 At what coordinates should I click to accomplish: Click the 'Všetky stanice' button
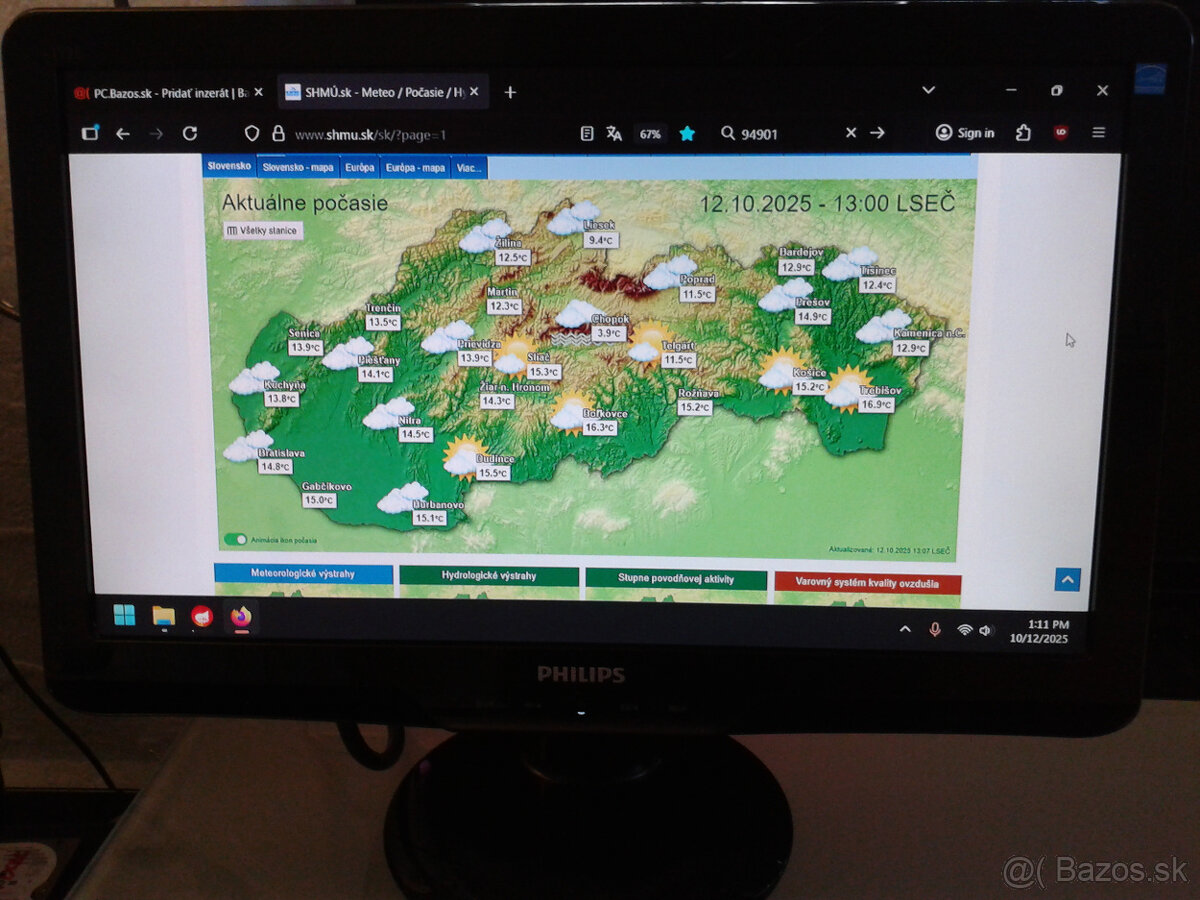click(x=261, y=230)
